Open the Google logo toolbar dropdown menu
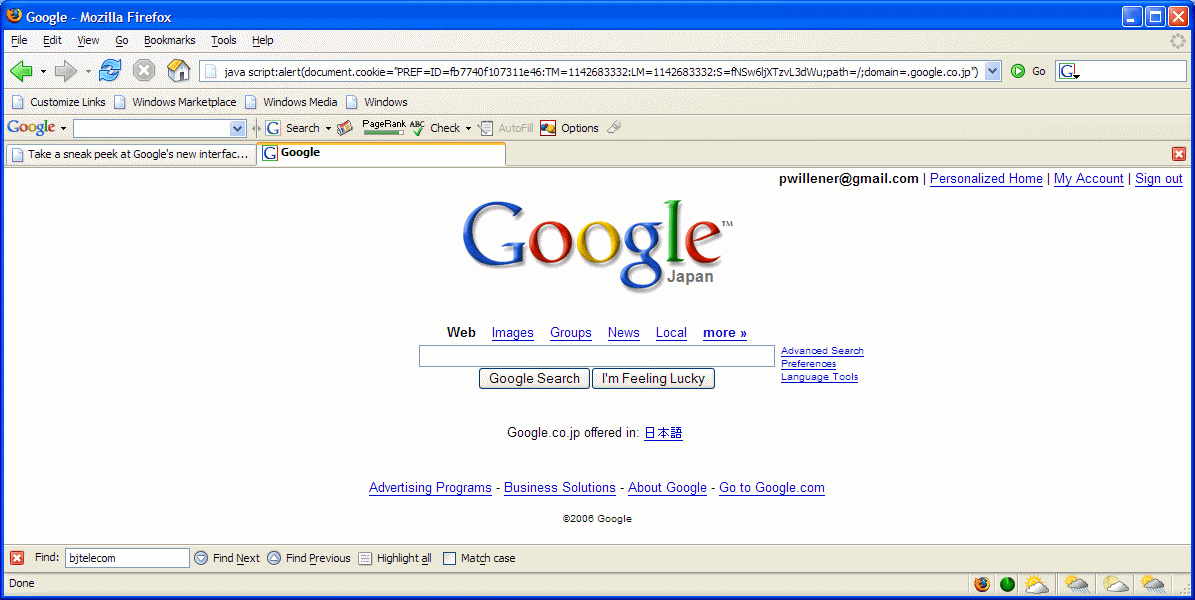This screenshot has width=1195, height=600. pos(63,129)
